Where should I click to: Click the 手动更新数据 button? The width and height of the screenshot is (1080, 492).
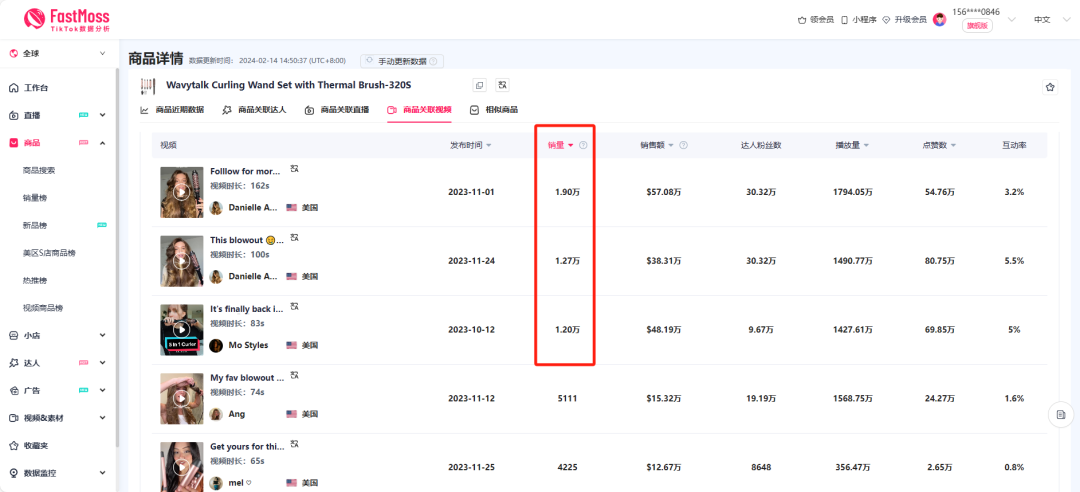point(402,61)
